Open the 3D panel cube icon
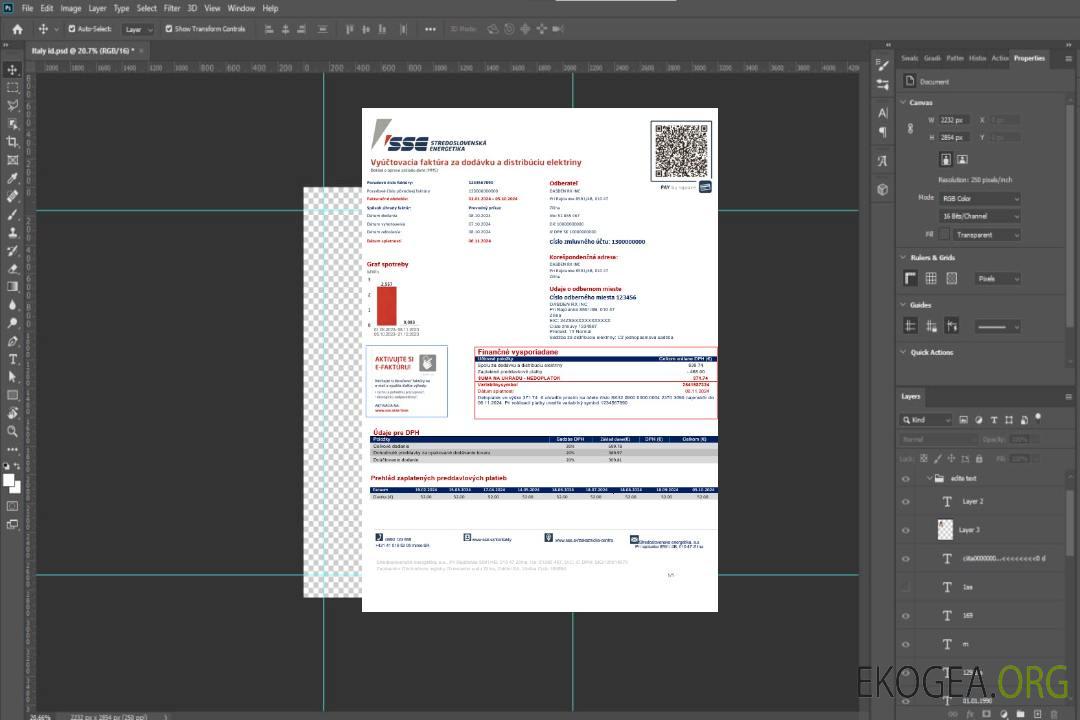Viewport: 1080px width, 720px height. click(883, 189)
